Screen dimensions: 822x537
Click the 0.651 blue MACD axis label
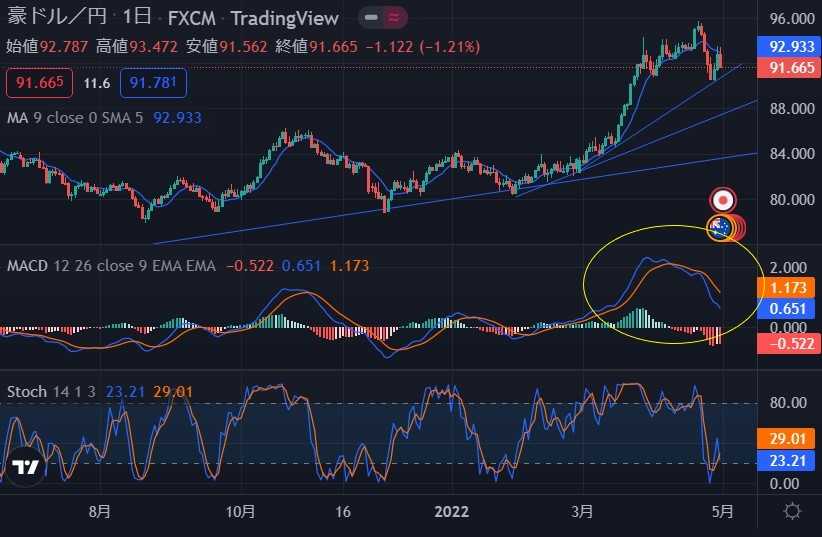[786, 308]
